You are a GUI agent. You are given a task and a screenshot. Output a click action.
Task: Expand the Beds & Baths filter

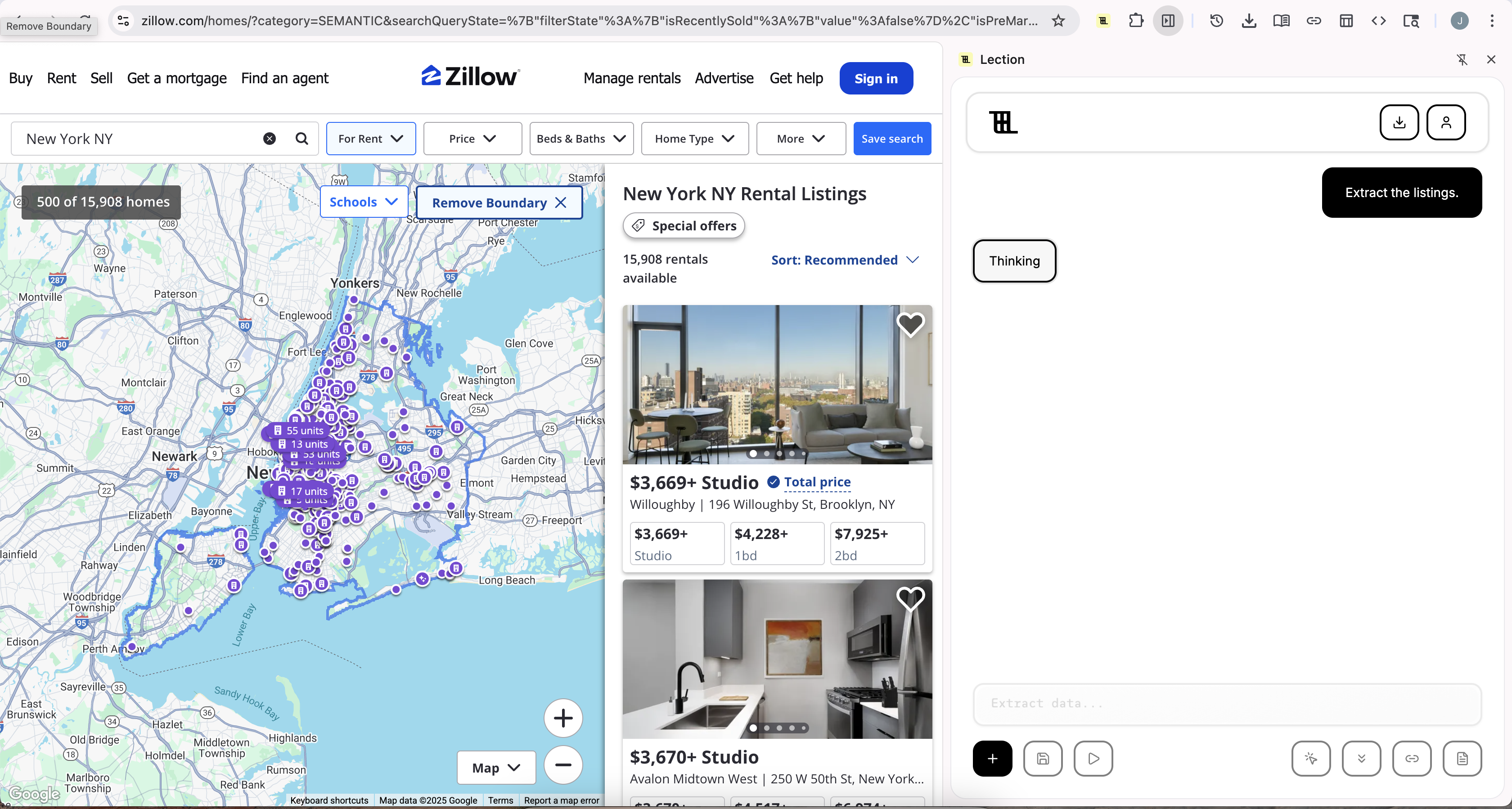coord(581,139)
